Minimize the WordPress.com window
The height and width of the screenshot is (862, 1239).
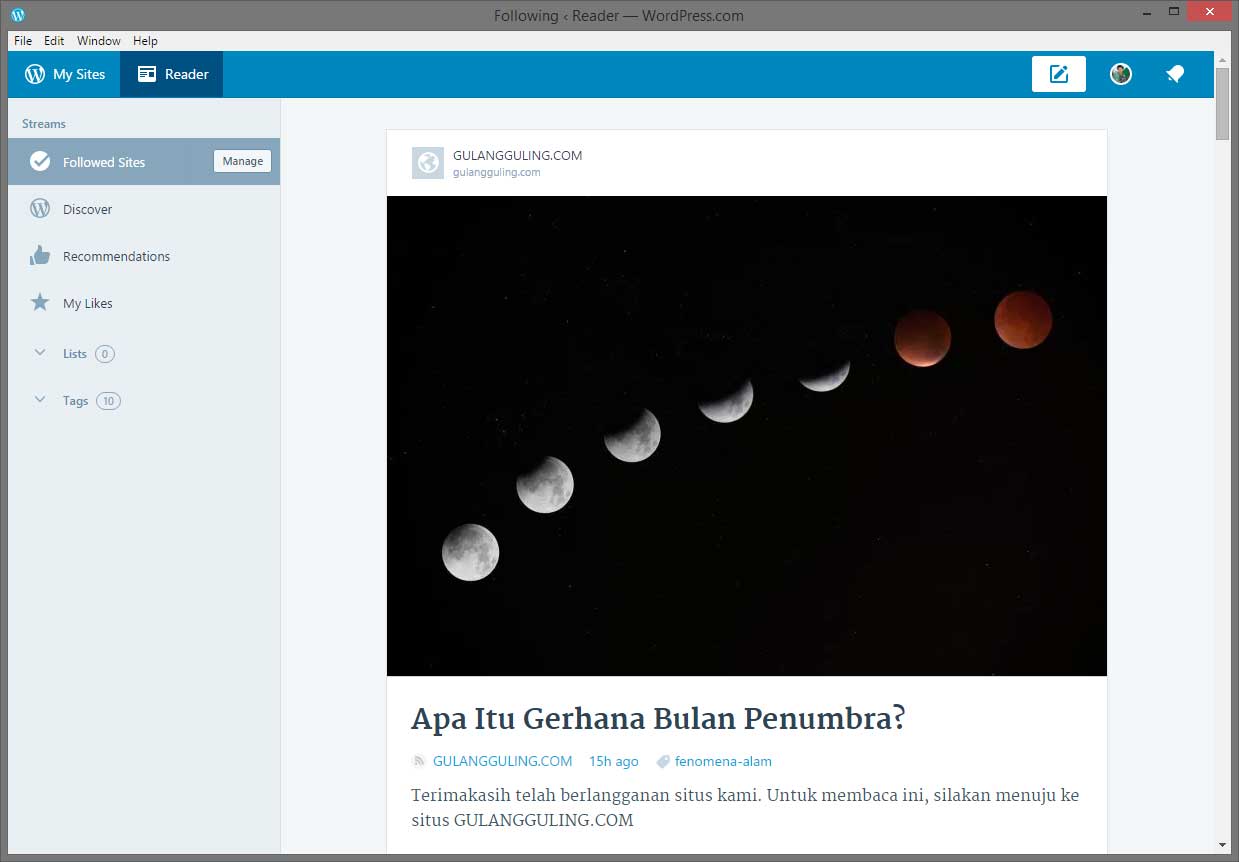tap(1147, 13)
